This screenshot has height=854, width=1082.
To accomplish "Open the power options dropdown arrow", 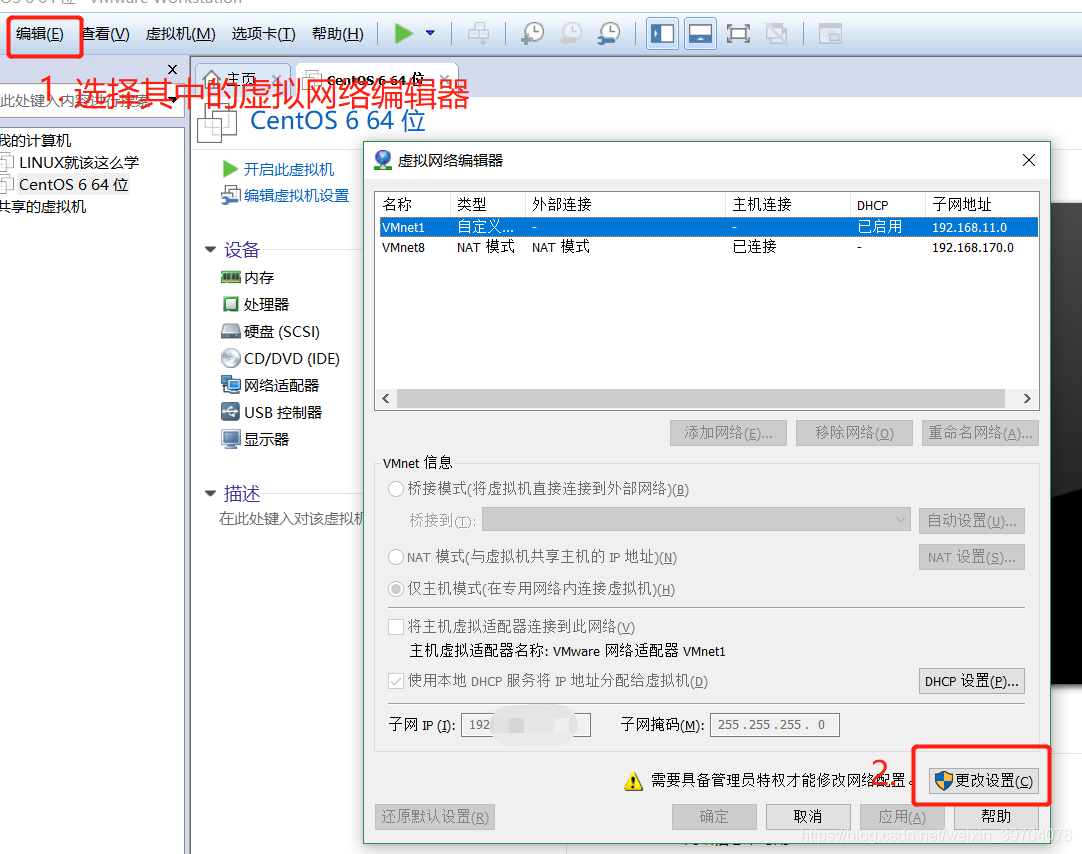I will pyautogui.click(x=431, y=33).
